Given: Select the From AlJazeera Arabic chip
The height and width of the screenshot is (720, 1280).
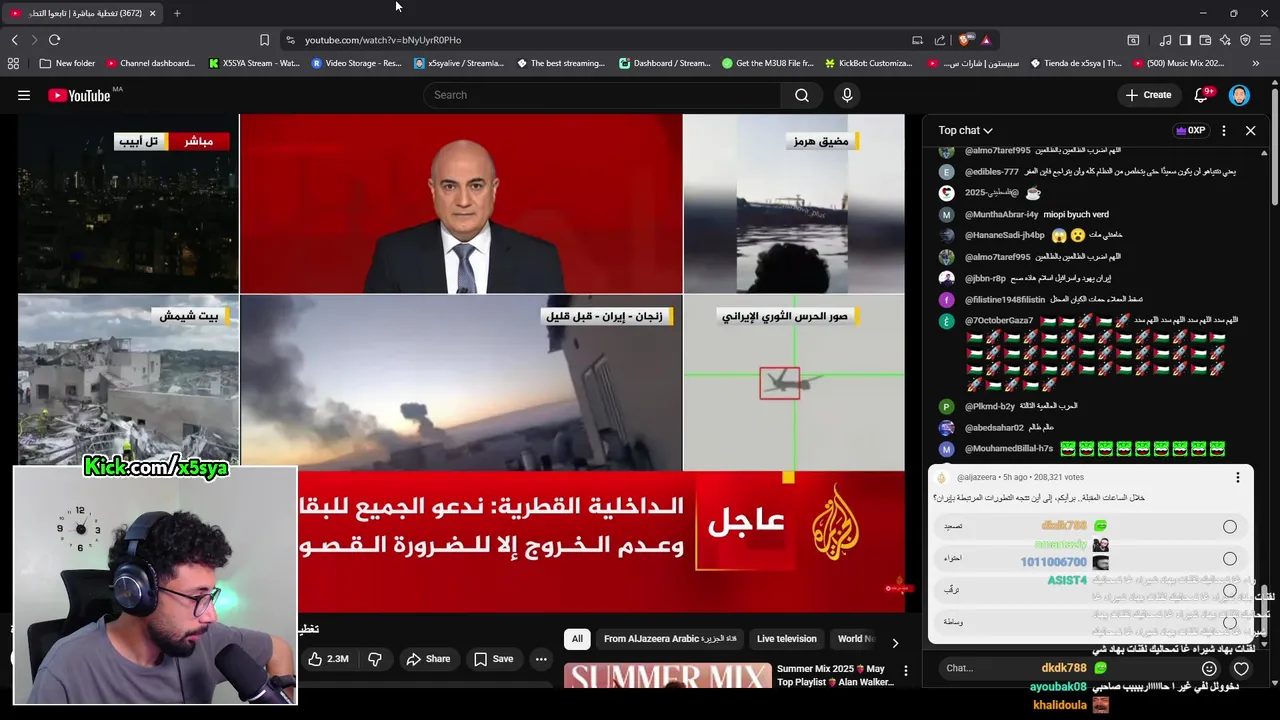Looking at the screenshot, I should (x=670, y=639).
